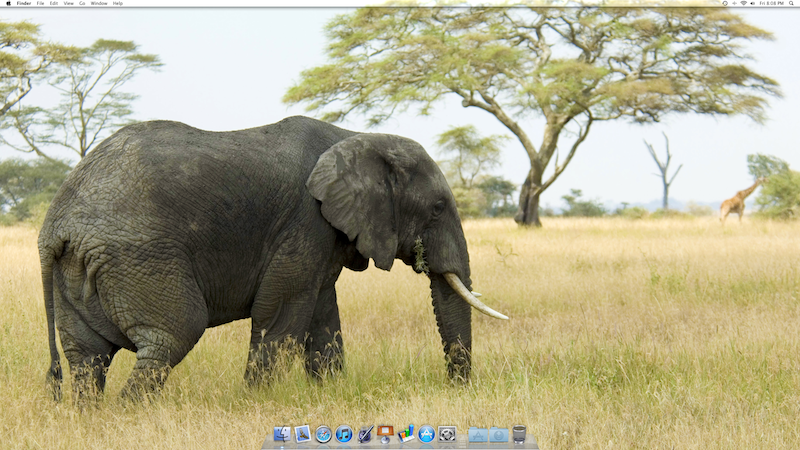800x450 pixels.
Task: Open the Downloads folder stack in Dock
Action: 499,435
